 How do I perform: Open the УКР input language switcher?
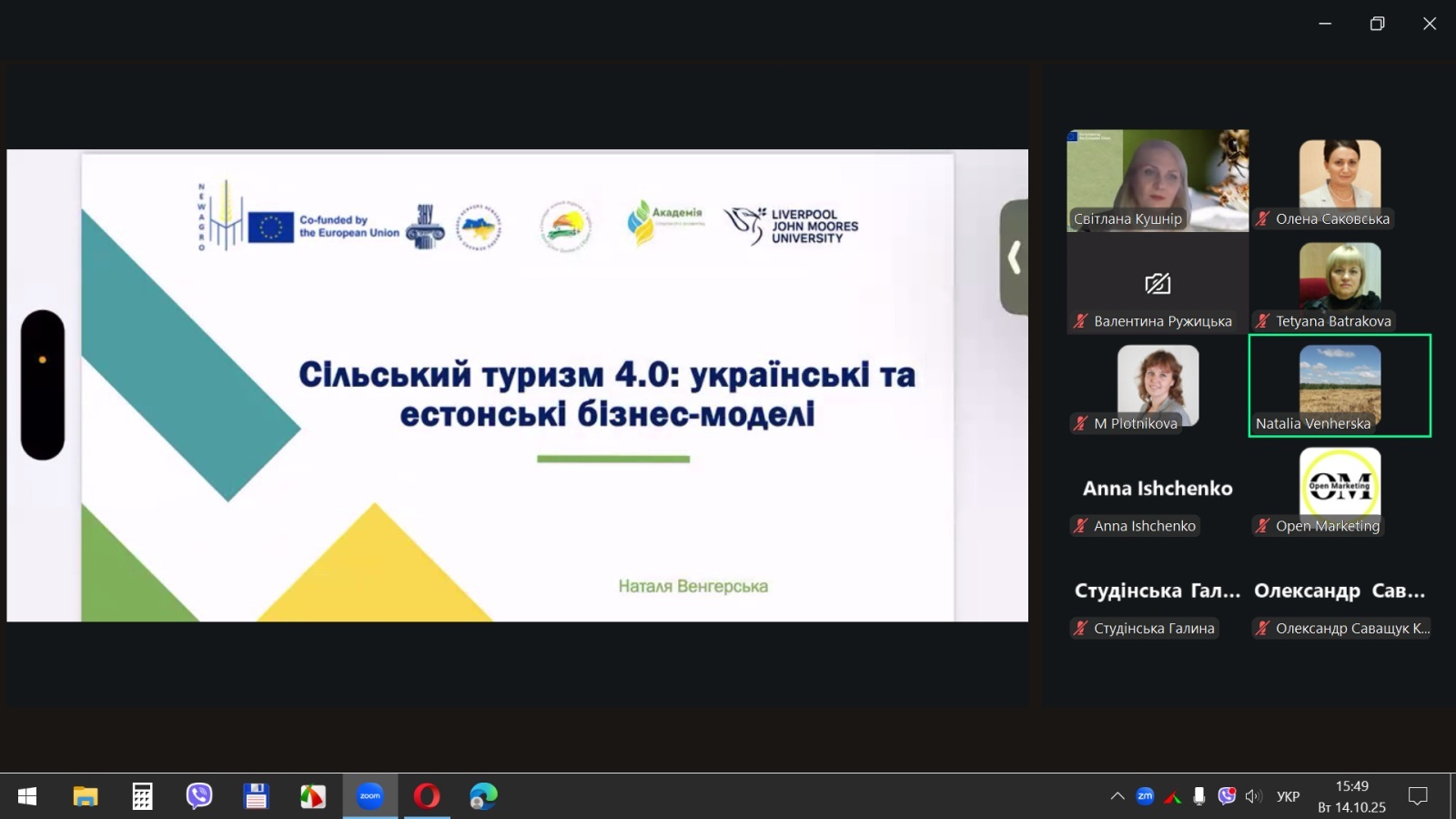coord(1288,796)
